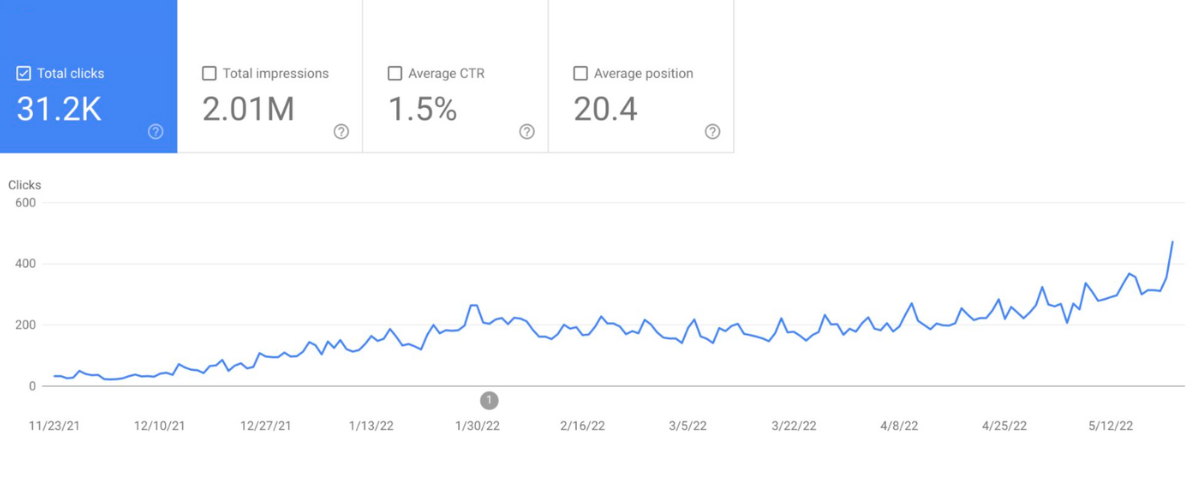Click the 3/5/22 axis date
Image resolution: width=1200 pixels, height=500 pixels.
click(x=689, y=426)
